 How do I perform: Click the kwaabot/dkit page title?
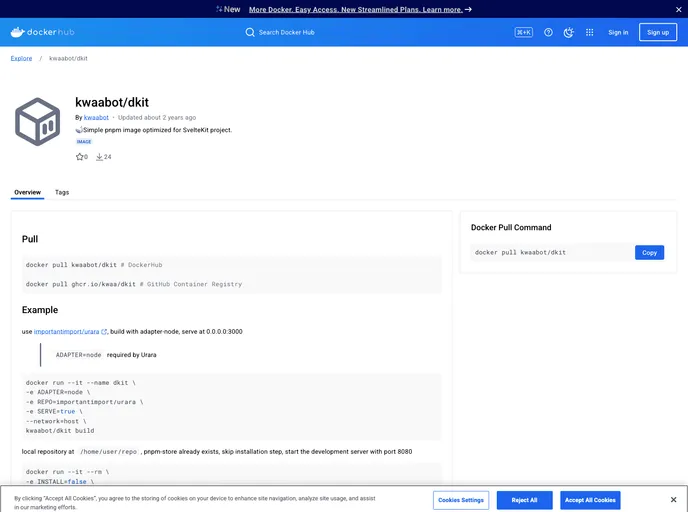tap(112, 102)
